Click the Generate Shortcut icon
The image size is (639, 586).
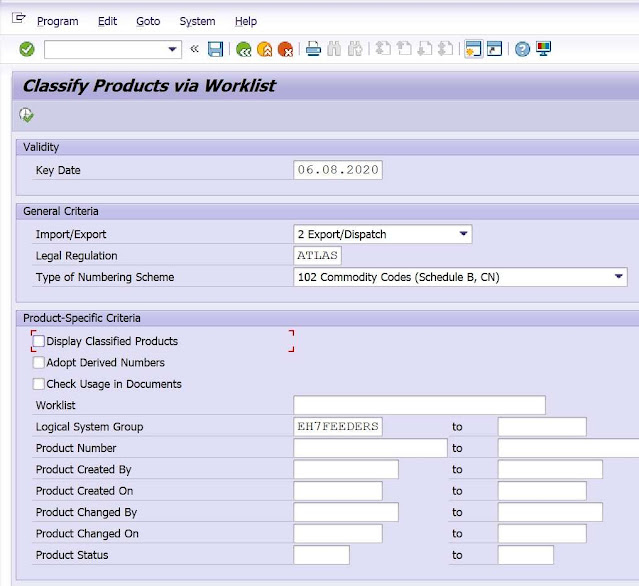(494, 49)
